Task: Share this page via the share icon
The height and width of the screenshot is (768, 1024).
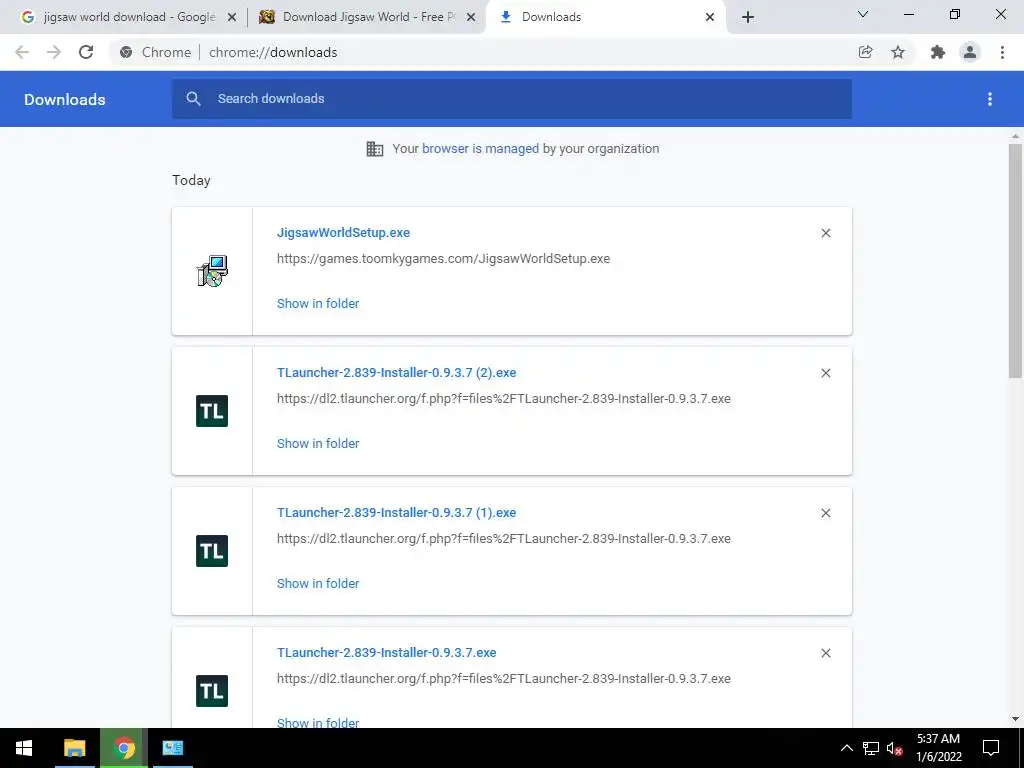Action: pyautogui.click(x=865, y=52)
